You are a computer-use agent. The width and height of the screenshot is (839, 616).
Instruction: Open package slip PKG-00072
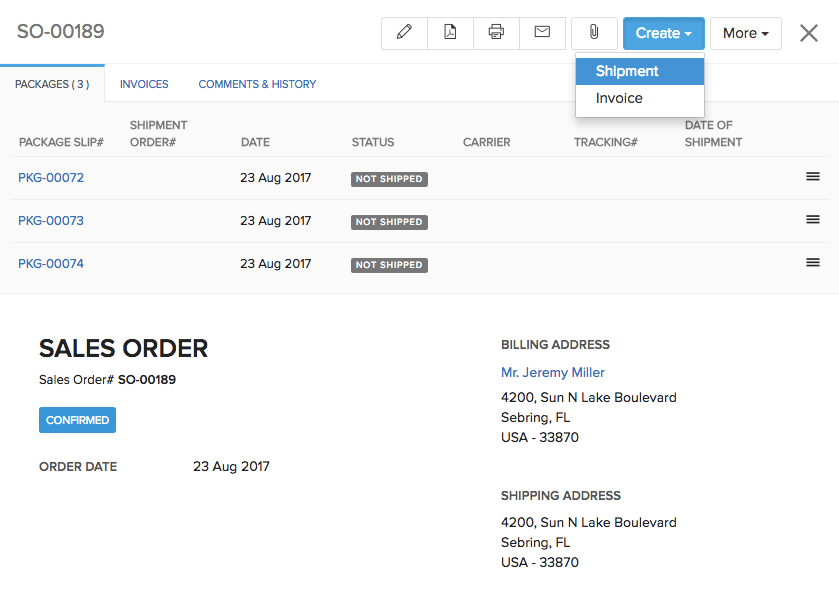click(51, 178)
